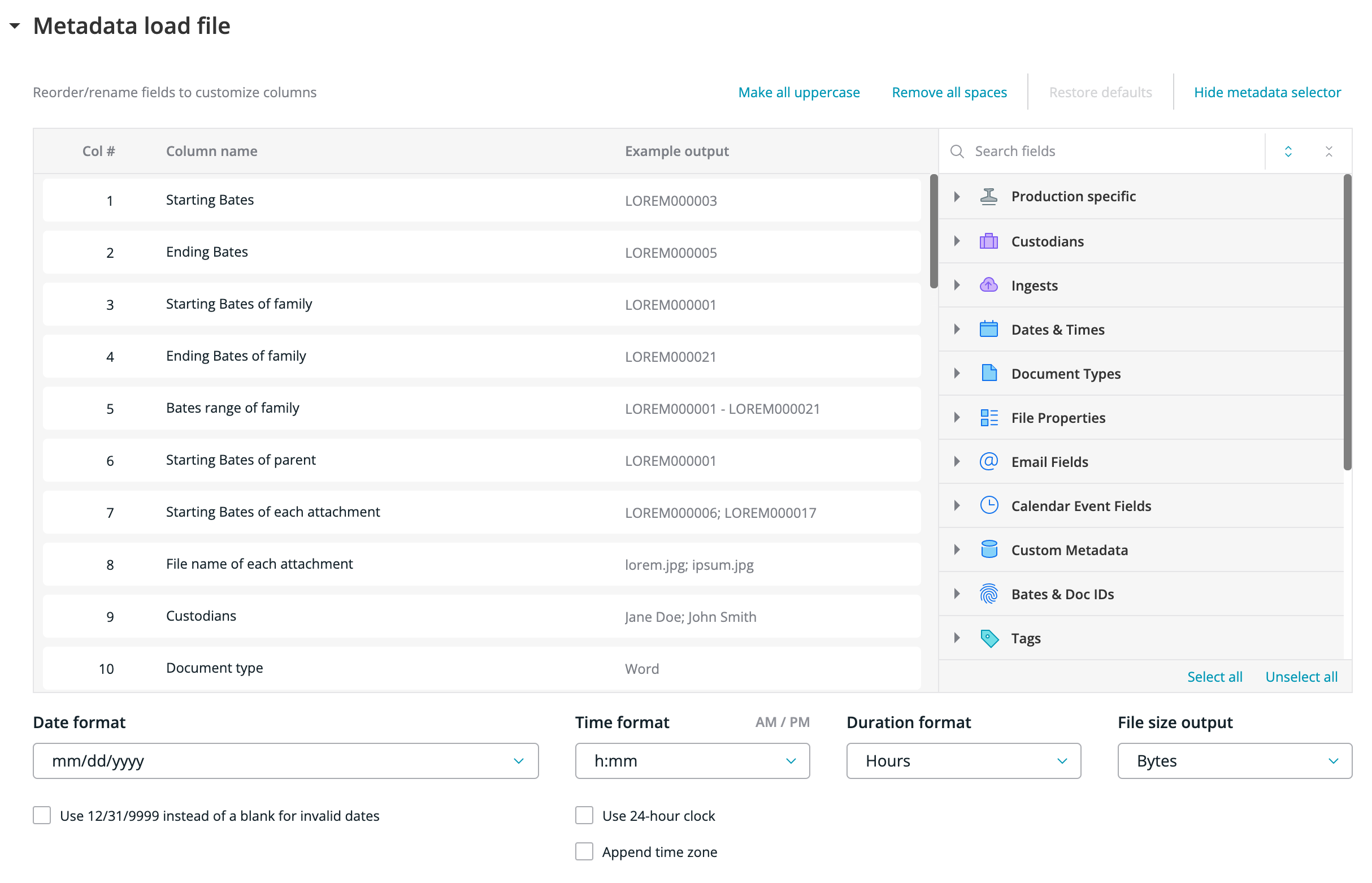1372x883 pixels.
Task: Click the File Properties list icon
Action: 988,418
